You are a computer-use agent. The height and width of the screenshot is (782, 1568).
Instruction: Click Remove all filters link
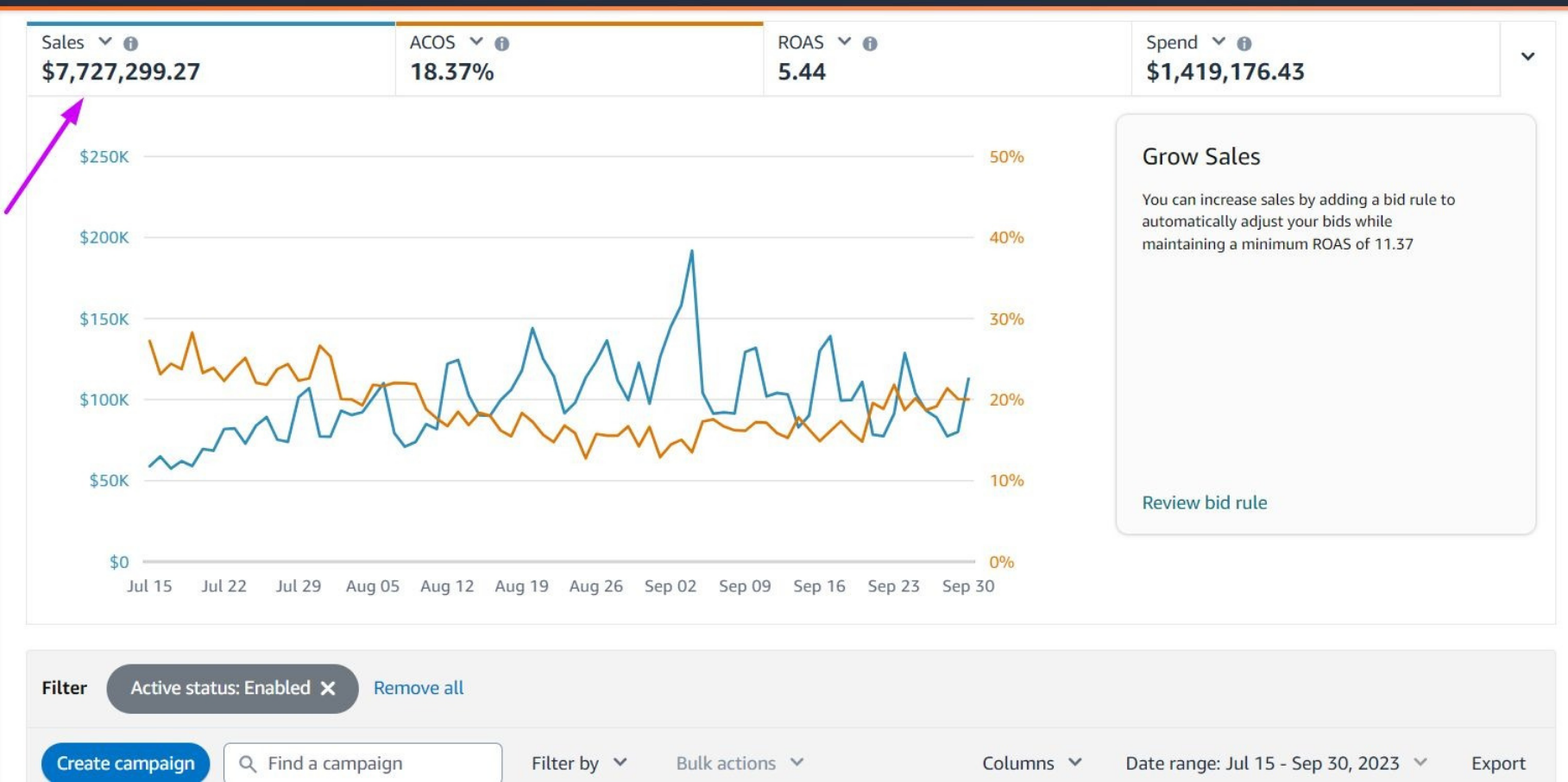pos(419,688)
